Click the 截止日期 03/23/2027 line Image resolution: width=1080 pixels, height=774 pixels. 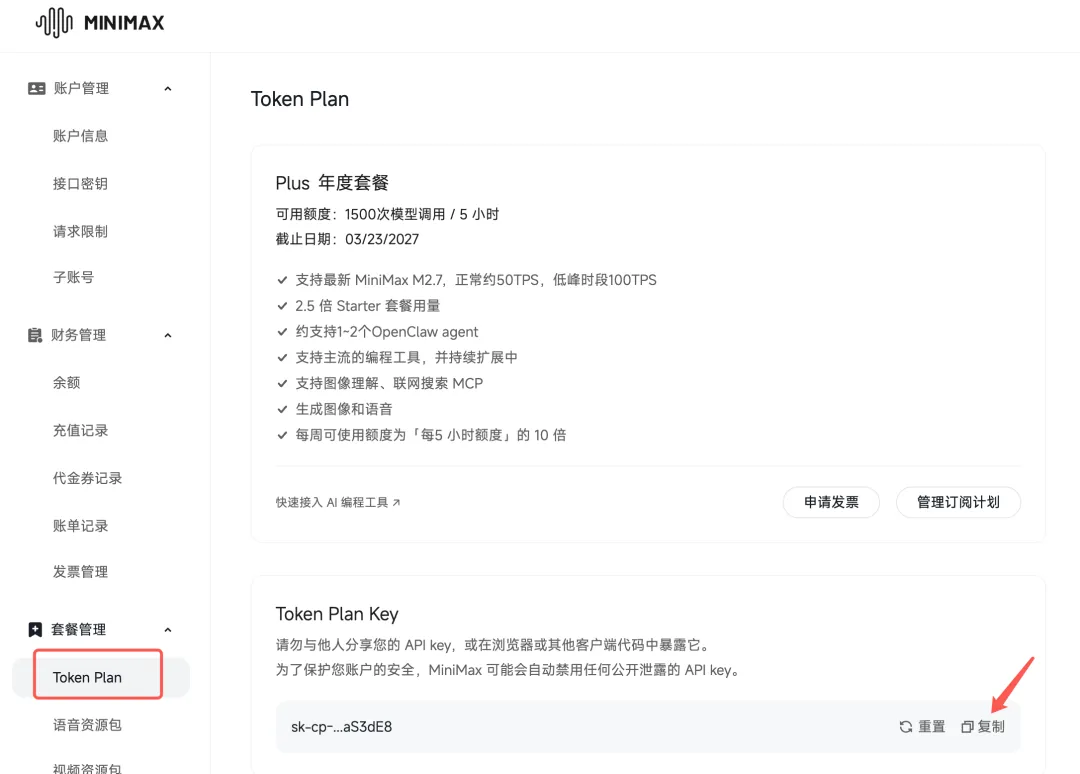(x=347, y=239)
